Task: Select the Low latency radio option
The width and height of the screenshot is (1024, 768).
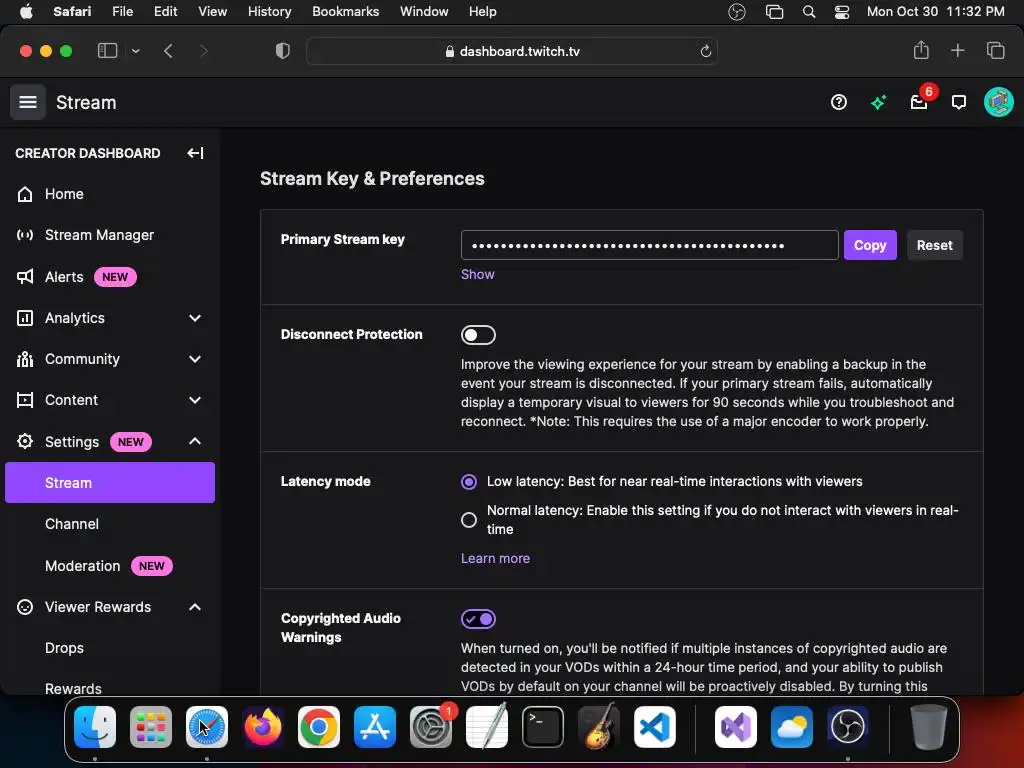Action: coord(469,482)
